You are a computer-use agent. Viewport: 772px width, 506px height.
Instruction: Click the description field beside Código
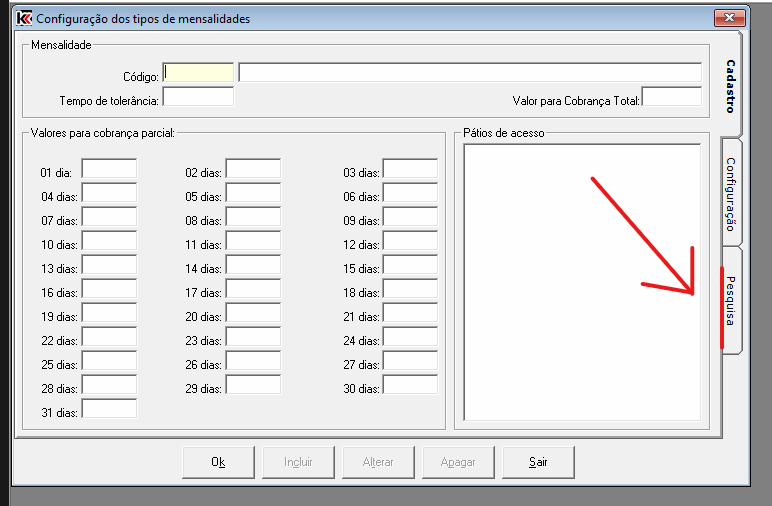coord(469,73)
